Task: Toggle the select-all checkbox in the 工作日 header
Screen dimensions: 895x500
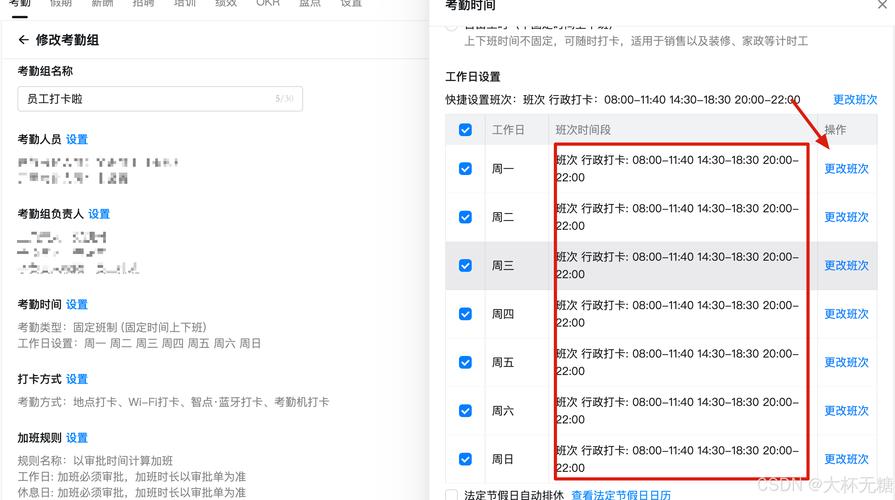Action: click(465, 130)
